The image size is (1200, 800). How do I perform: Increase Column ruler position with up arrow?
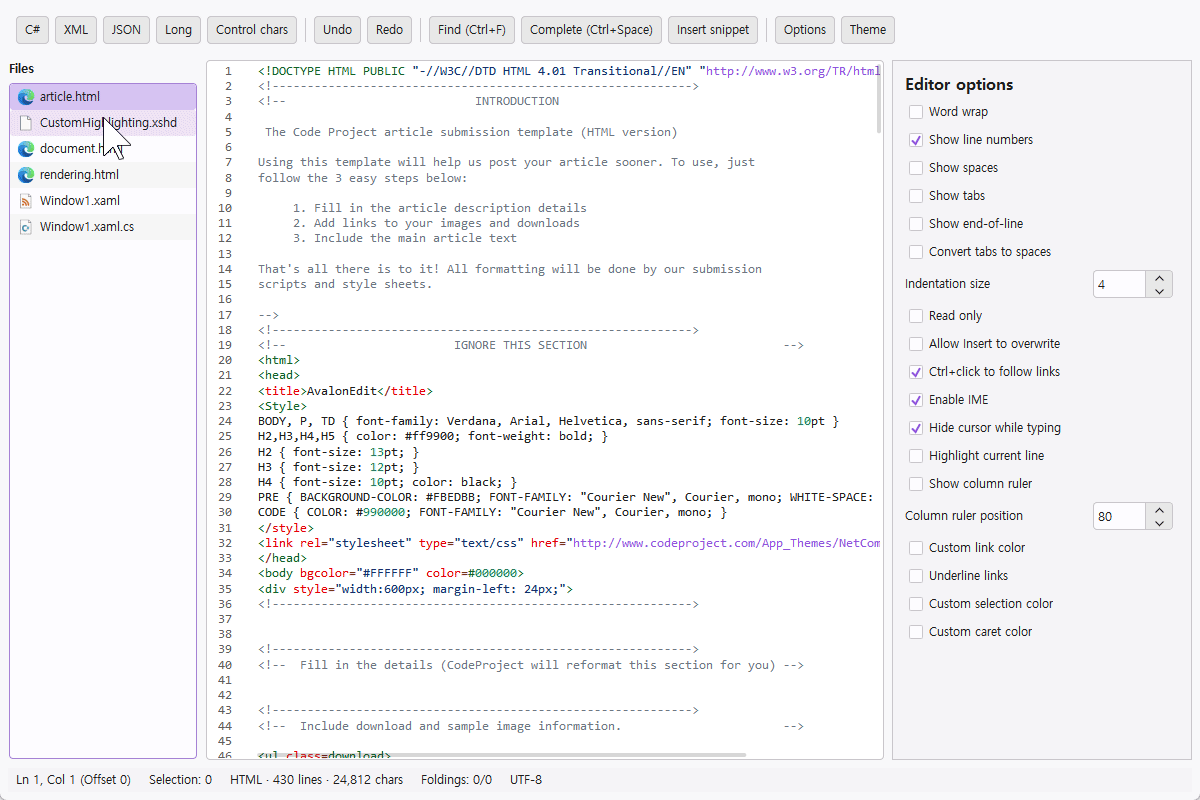click(x=1159, y=510)
